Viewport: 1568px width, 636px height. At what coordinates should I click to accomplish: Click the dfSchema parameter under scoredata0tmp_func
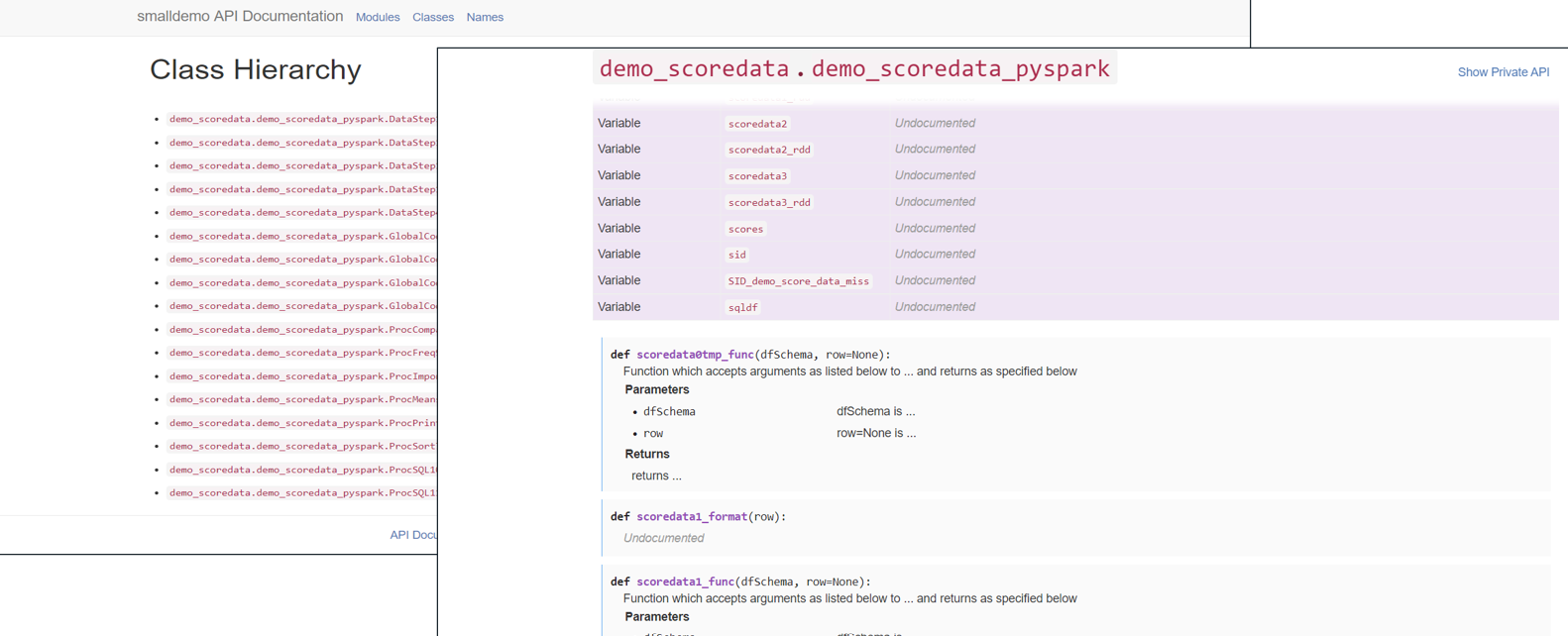point(669,412)
